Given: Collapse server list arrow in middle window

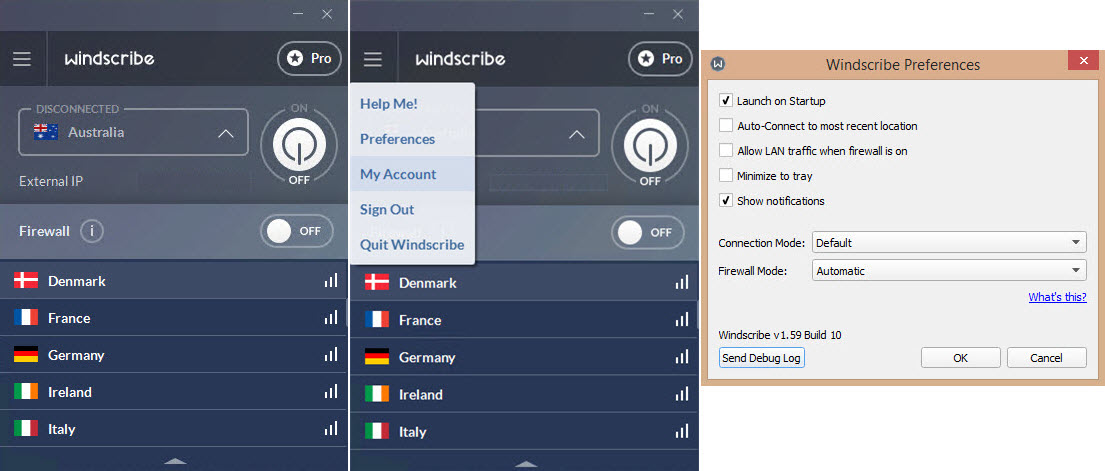Looking at the screenshot, I should pyautogui.click(x=526, y=463).
